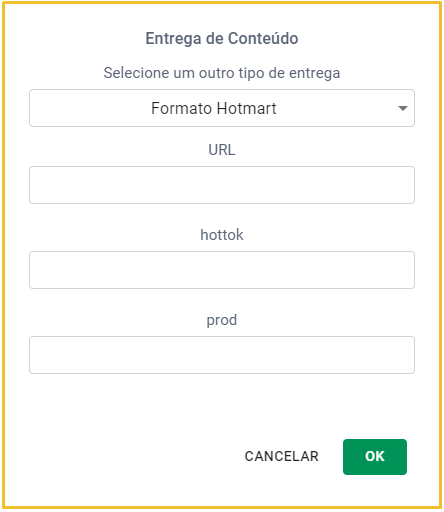
Task: Expand the delivery type selector list
Action: point(222,108)
